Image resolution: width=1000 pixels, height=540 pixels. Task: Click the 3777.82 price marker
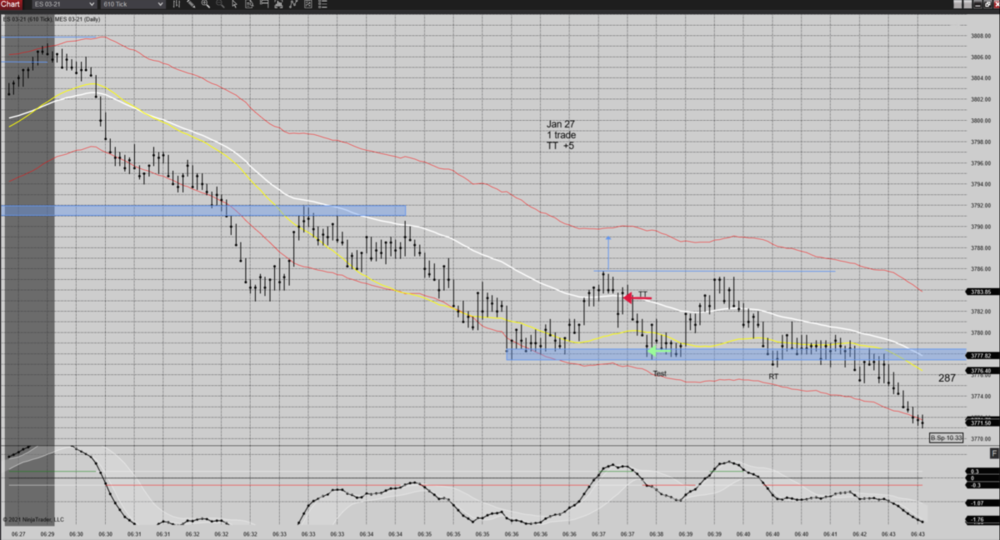pyautogui.click(x=980, y=356)
